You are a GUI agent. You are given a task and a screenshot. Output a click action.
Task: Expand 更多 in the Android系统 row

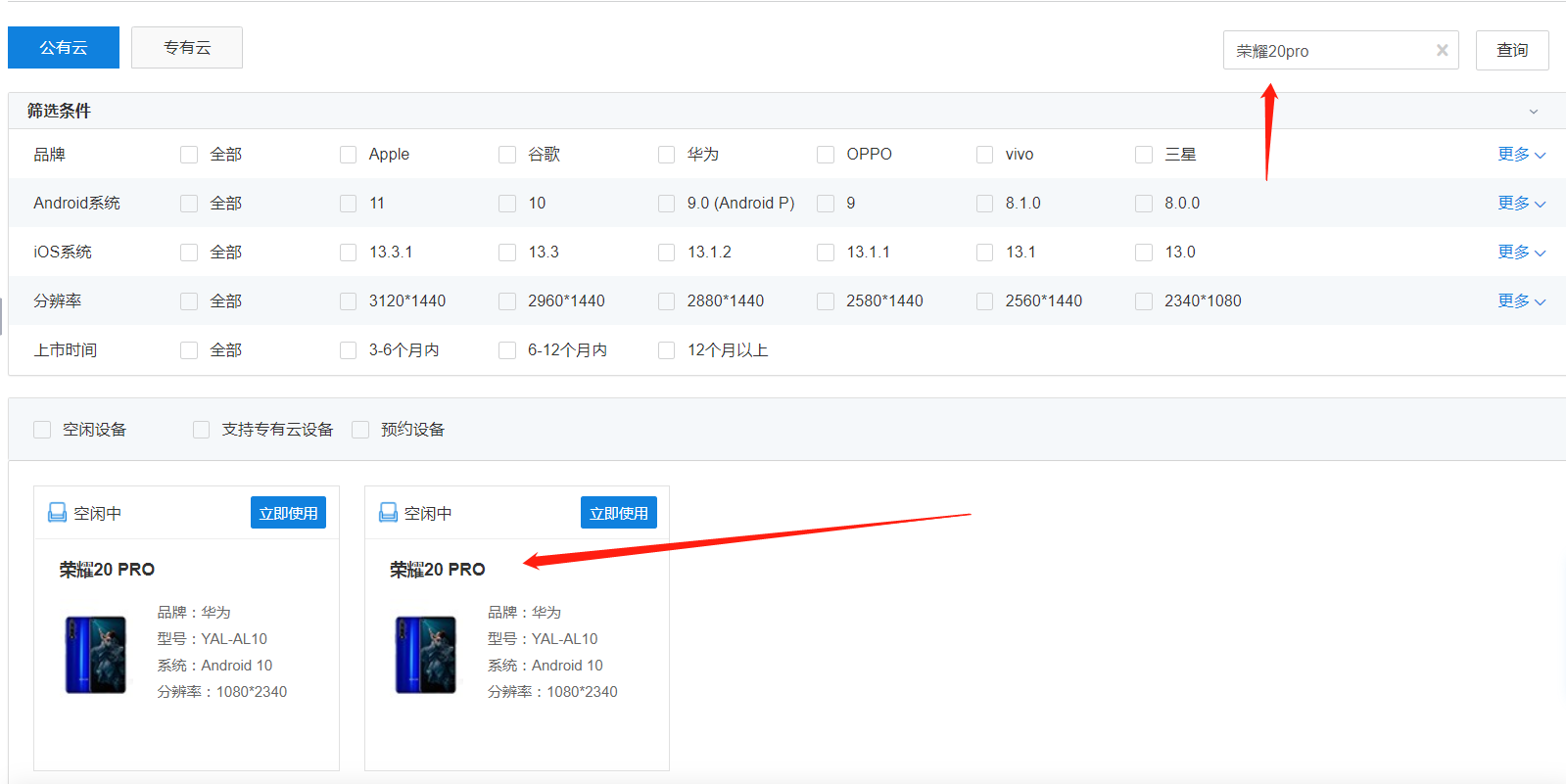(x=1521, y=203)
